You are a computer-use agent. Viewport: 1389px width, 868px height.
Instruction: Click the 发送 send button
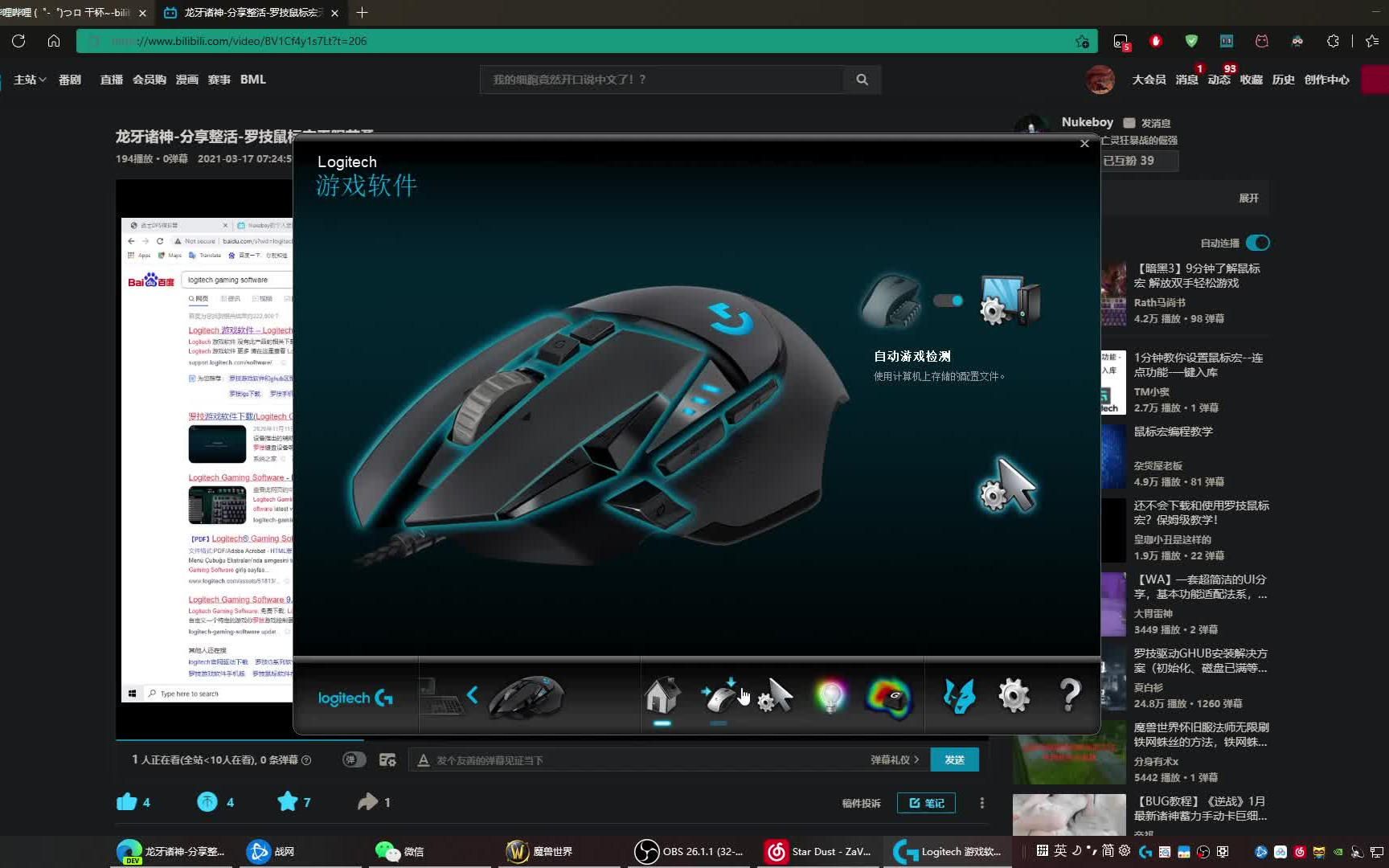954,759
